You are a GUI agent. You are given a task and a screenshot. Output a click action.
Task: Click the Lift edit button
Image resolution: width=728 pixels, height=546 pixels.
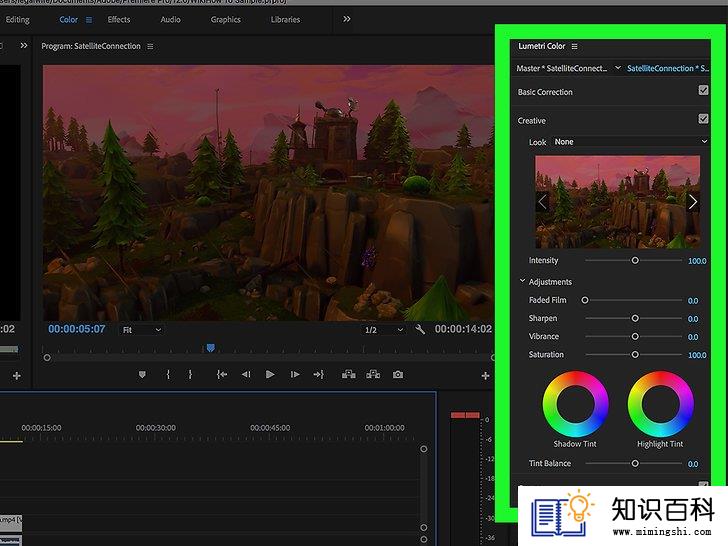click(x=349, y=374)
